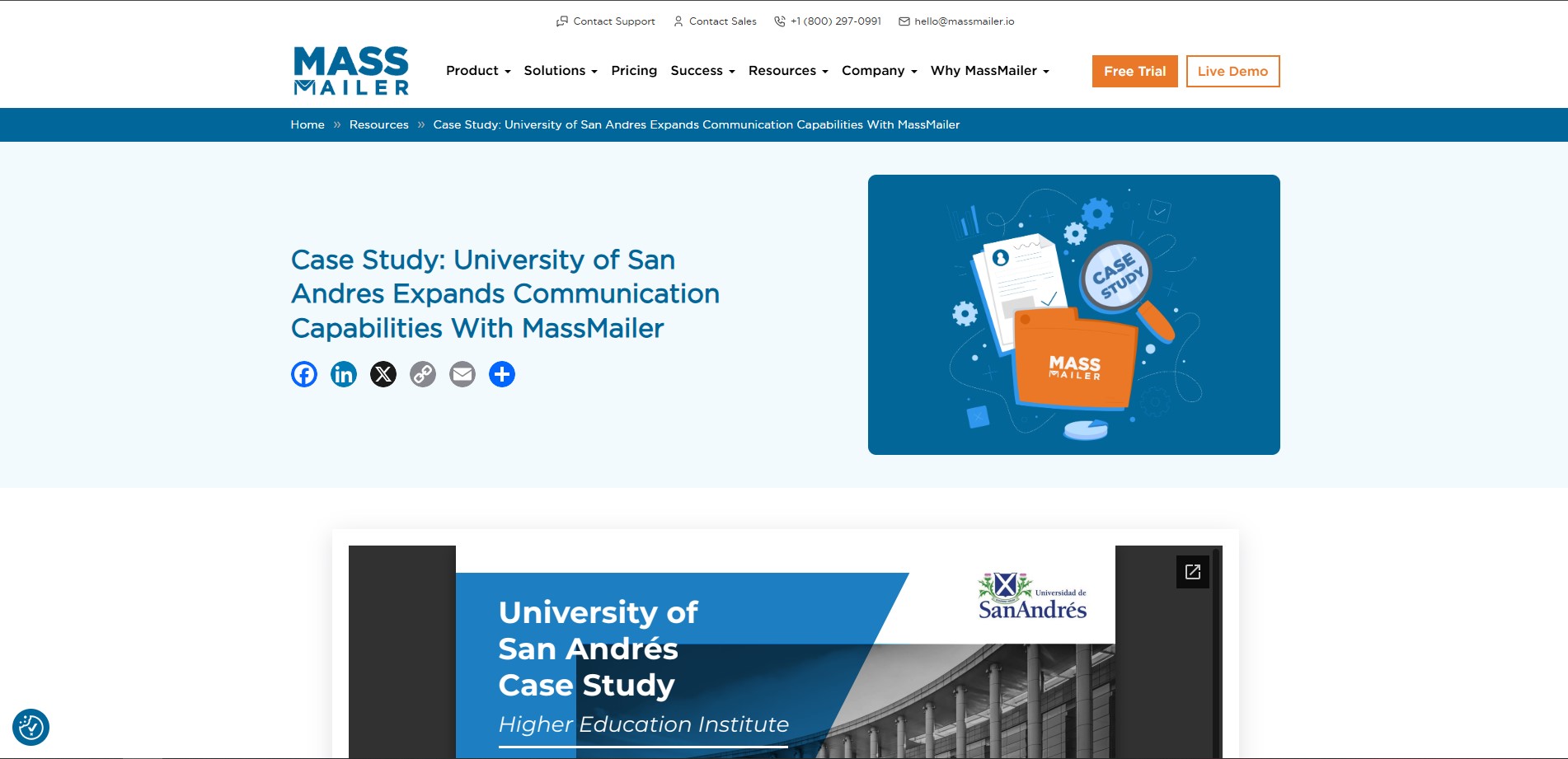Open the cookie consent preferences badge

(x=31, y=728)
